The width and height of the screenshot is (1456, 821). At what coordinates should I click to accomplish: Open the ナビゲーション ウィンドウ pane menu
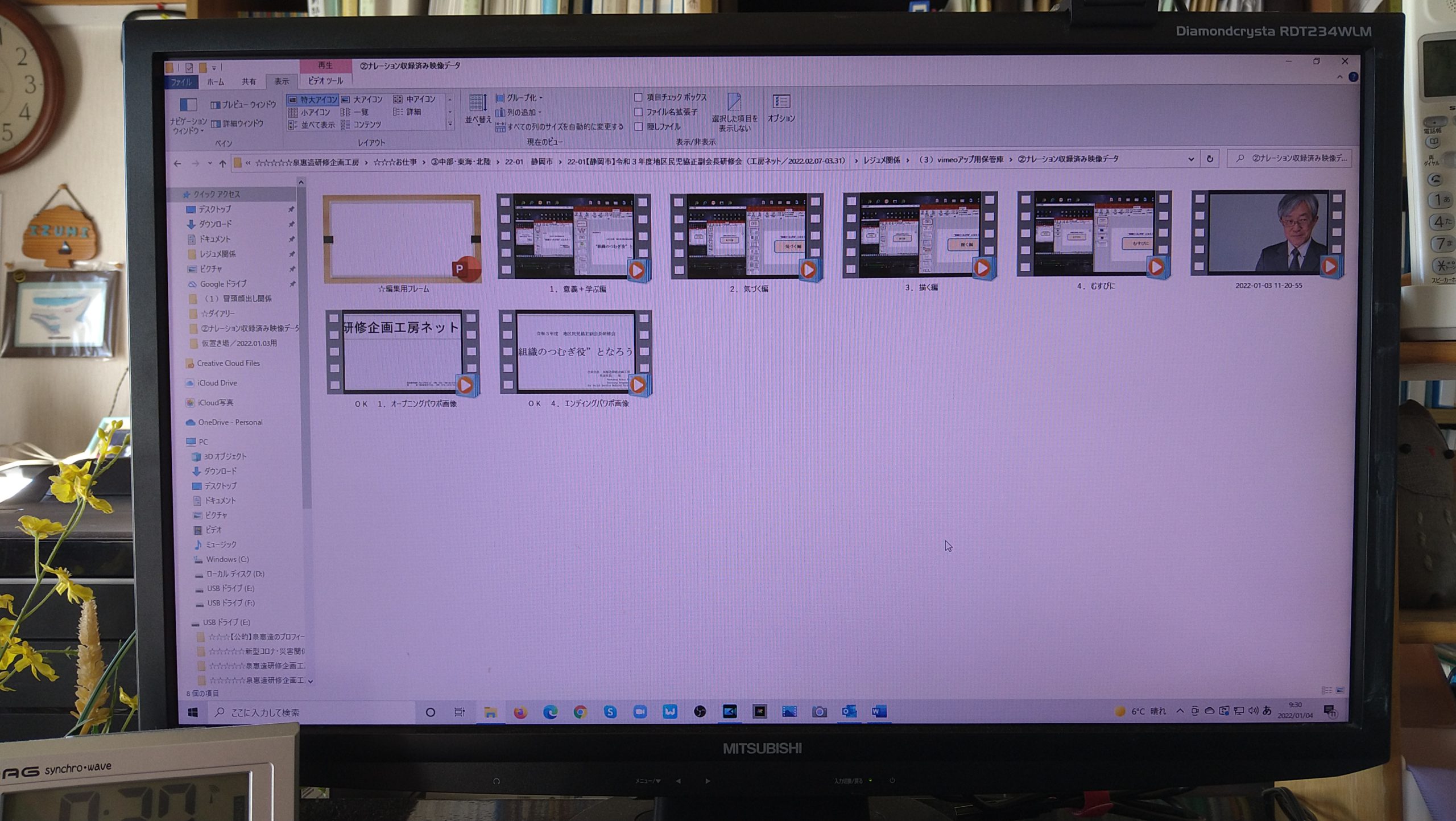(x=188, y=117)
